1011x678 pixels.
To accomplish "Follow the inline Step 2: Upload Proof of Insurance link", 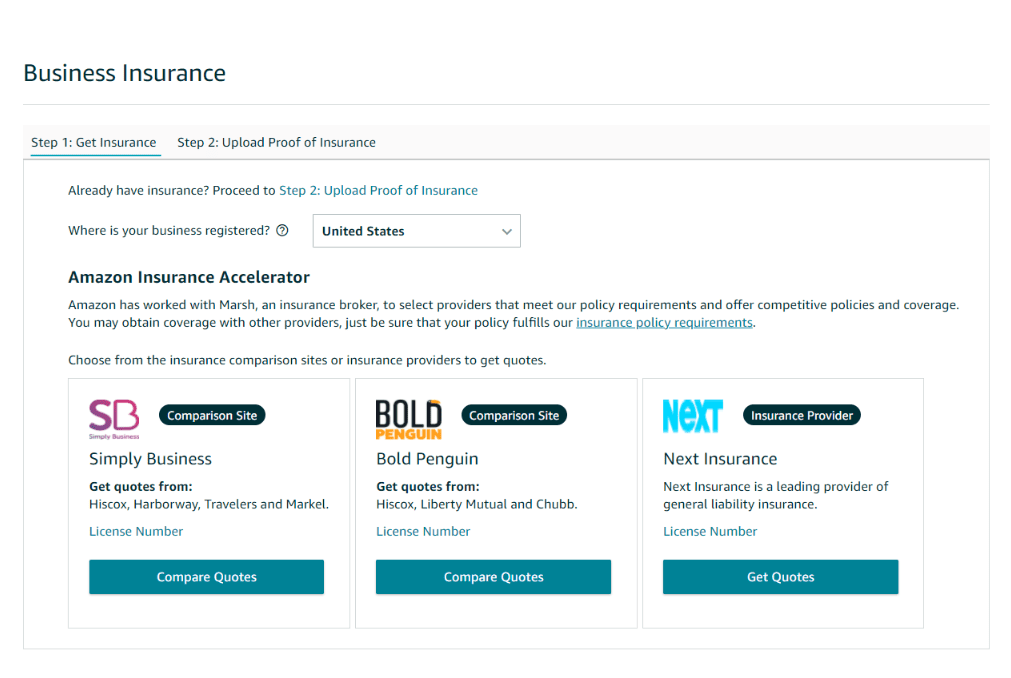I will click(378, 191).
